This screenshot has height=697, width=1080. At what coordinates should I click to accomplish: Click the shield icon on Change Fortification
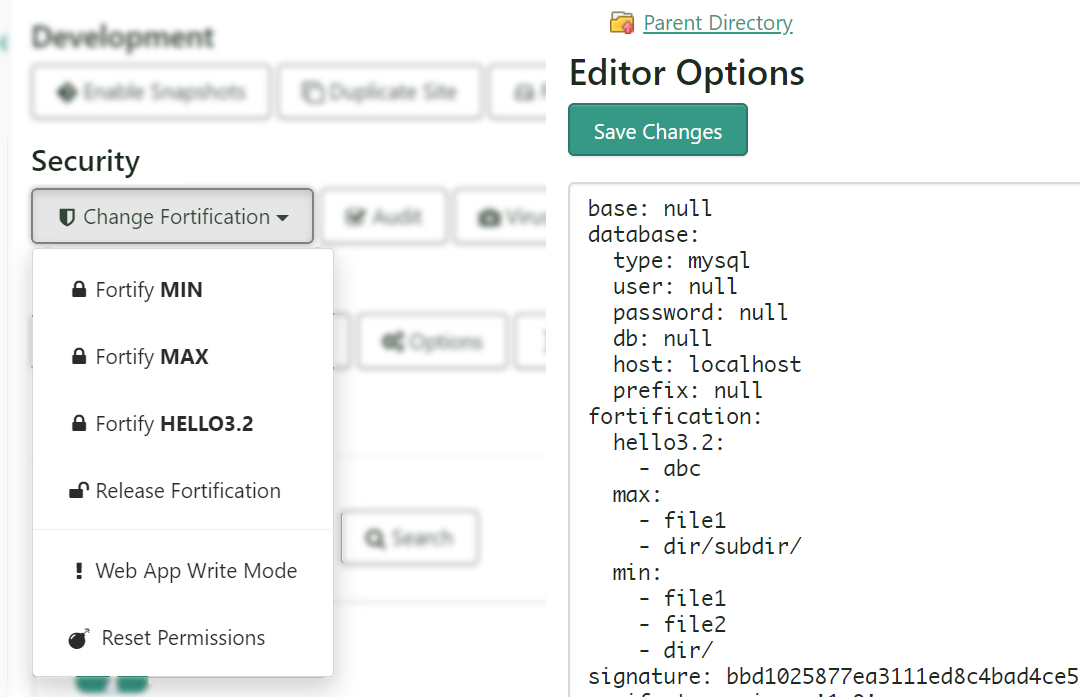[67, 217]
